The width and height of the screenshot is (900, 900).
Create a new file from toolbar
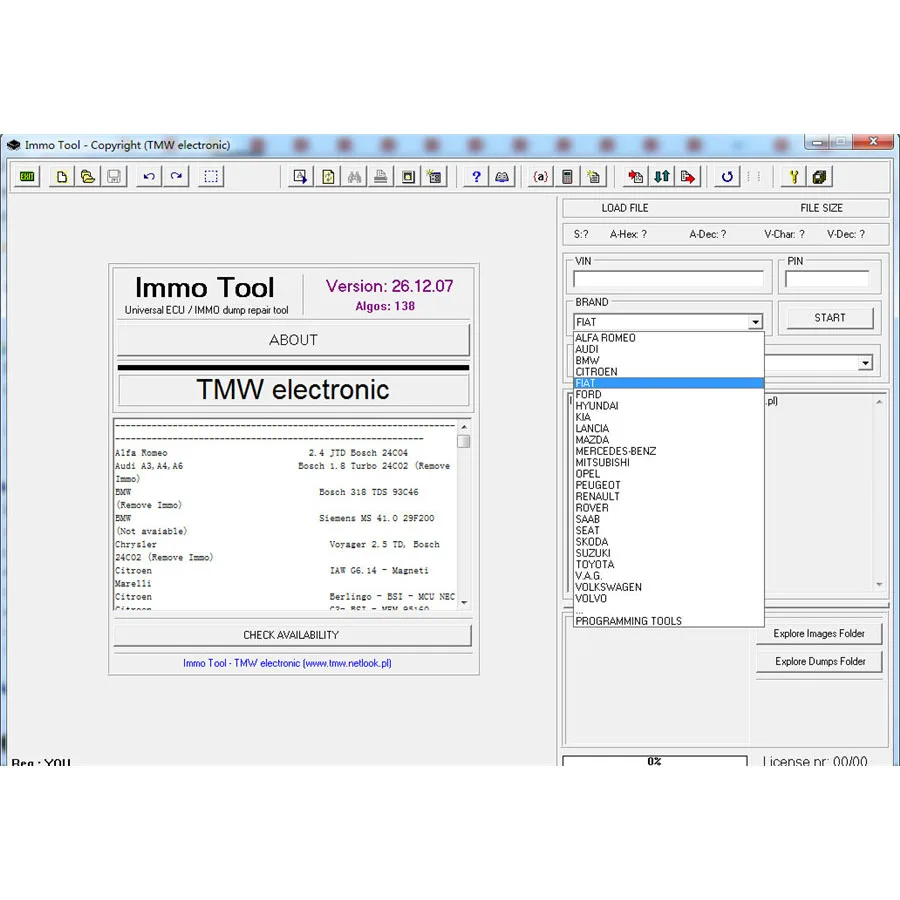61,176
